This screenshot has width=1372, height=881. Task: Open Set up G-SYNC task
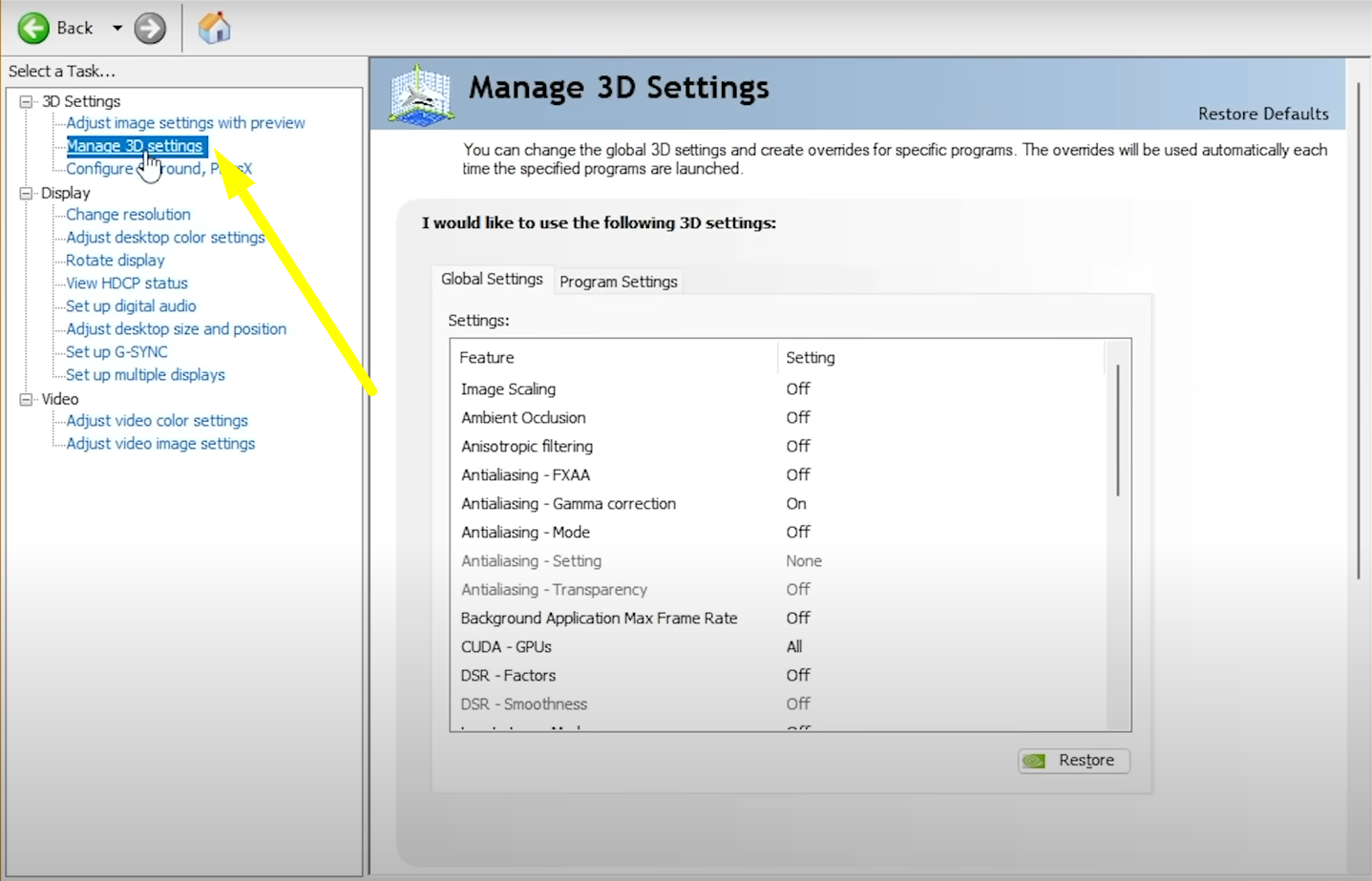[116, 352]
